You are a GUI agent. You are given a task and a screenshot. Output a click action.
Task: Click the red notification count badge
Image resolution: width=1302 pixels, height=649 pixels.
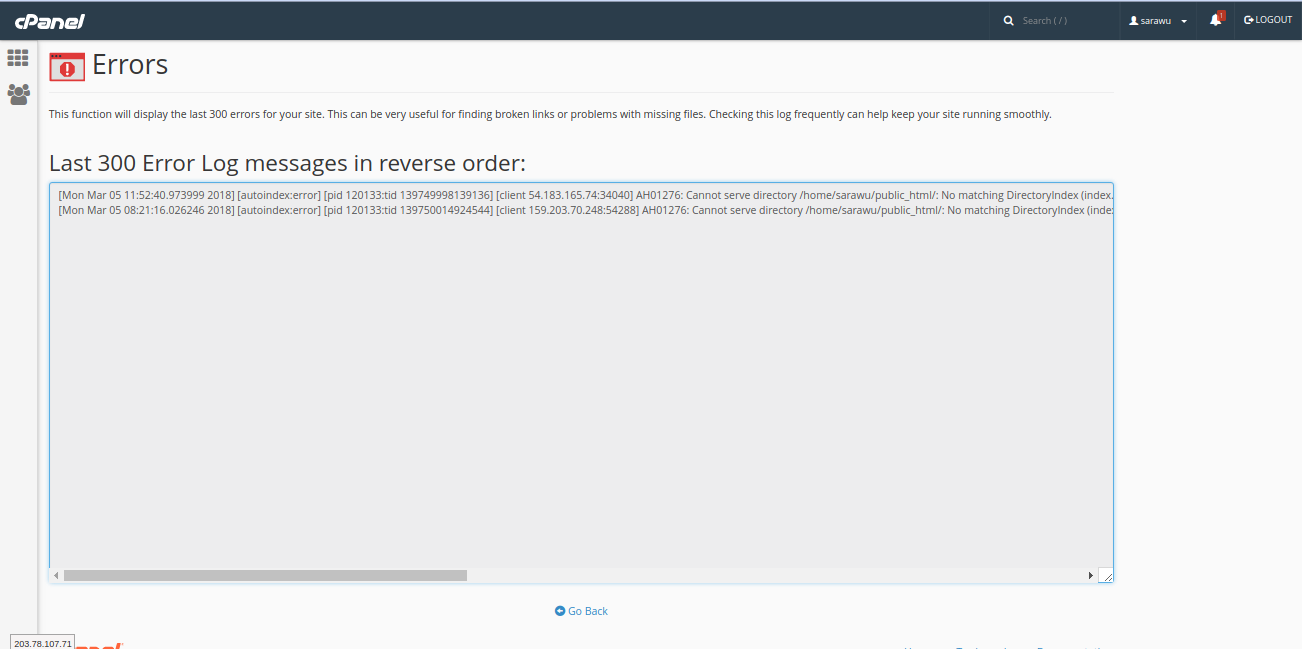(x=1221, y=15)
